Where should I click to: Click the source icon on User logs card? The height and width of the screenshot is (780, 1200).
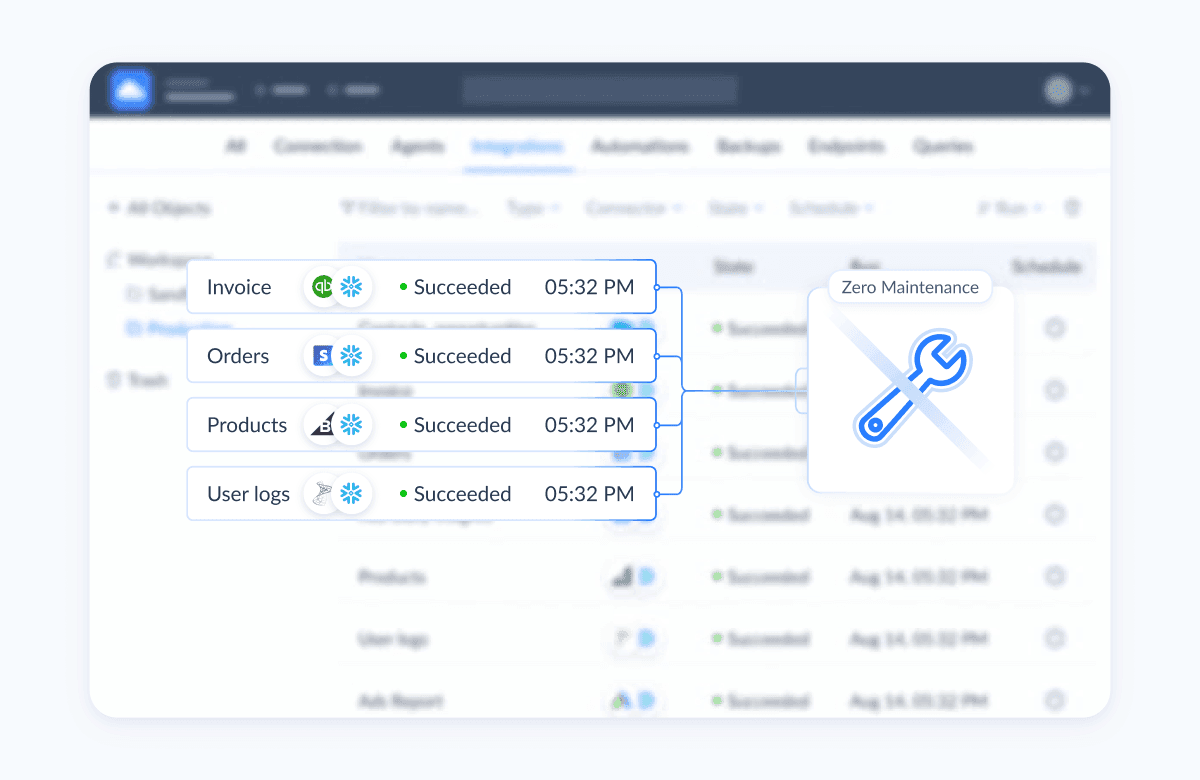pos(323,494)
